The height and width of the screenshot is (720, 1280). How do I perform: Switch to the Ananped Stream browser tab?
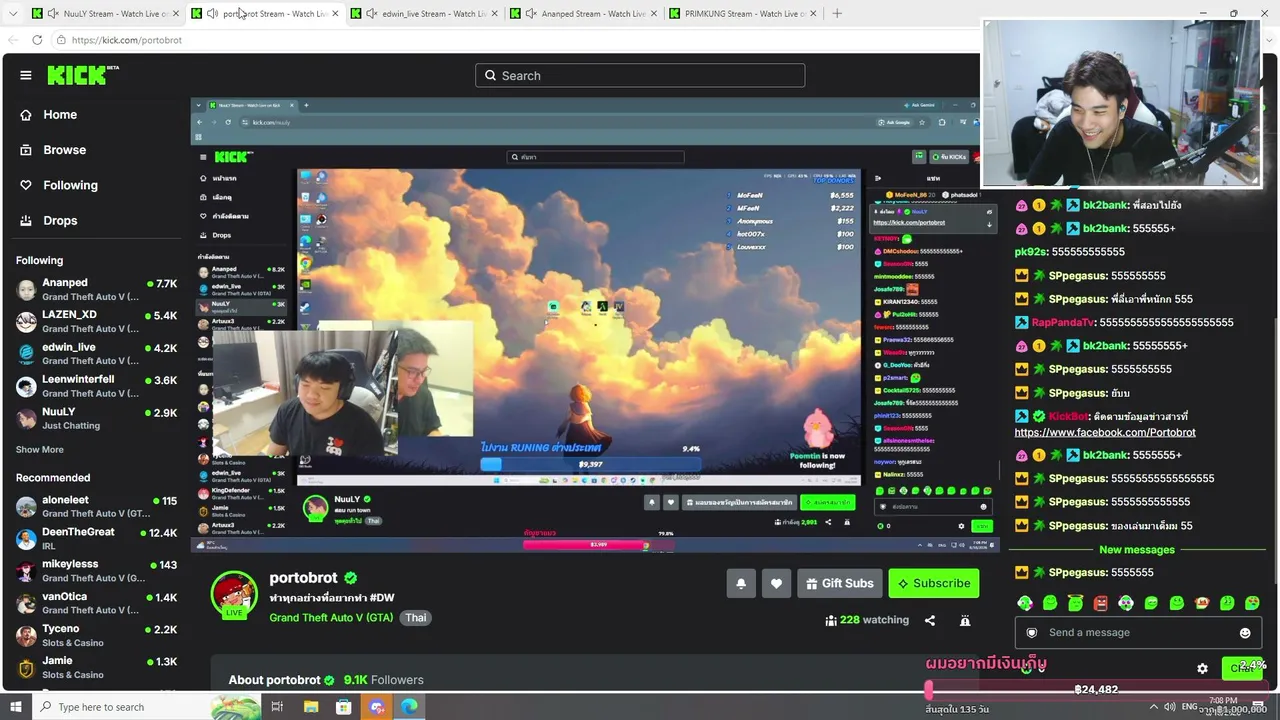pyautogui.click(x=587, y=14)
